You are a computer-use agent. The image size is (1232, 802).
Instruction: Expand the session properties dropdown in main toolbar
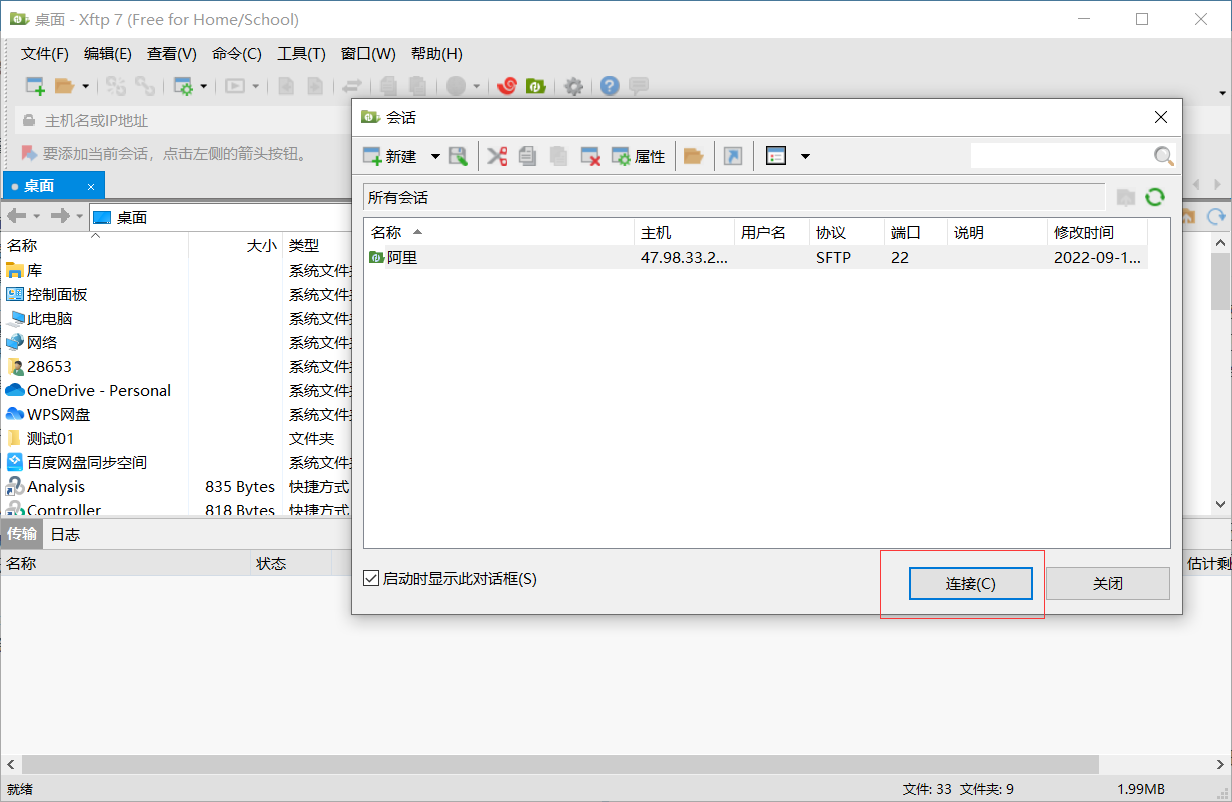point(203,86)
